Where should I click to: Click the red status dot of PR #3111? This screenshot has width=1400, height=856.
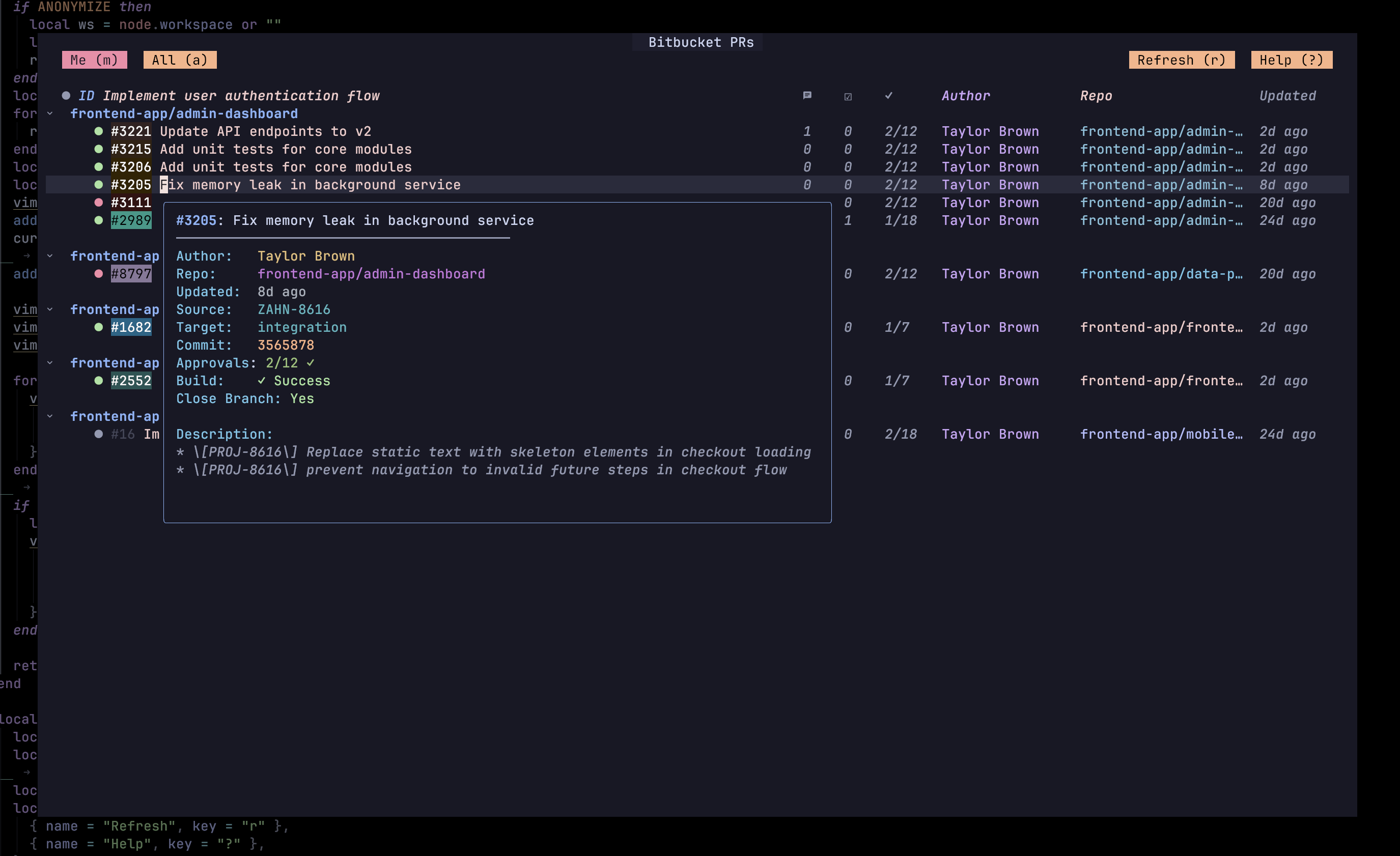(98, 202)
